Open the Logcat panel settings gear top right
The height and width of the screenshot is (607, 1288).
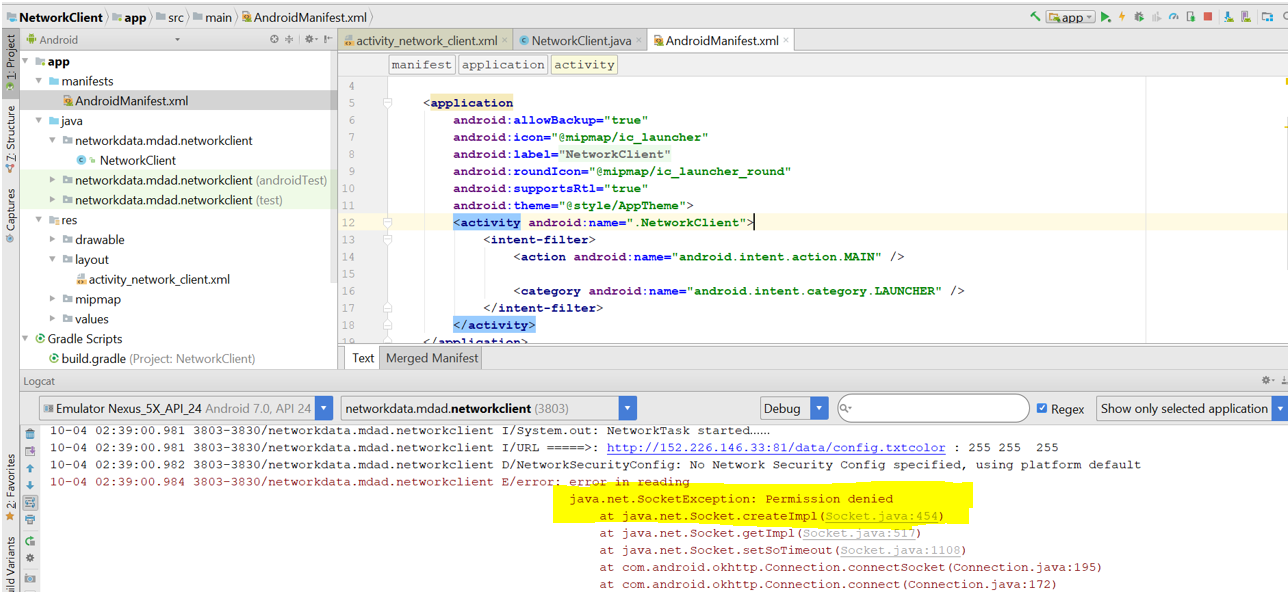click(1269, 381)
